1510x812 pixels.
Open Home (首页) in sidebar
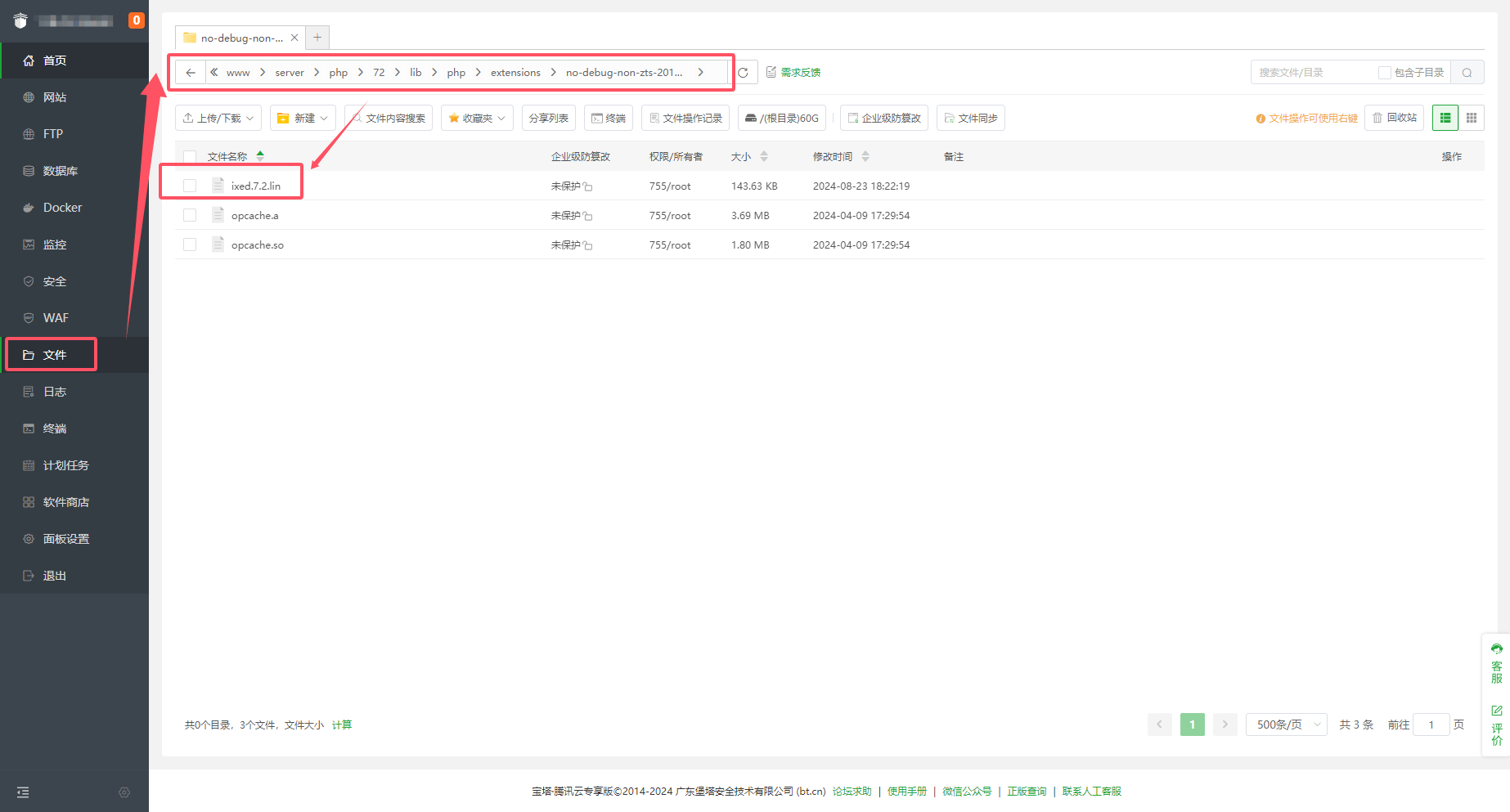[x=74, y=61]
